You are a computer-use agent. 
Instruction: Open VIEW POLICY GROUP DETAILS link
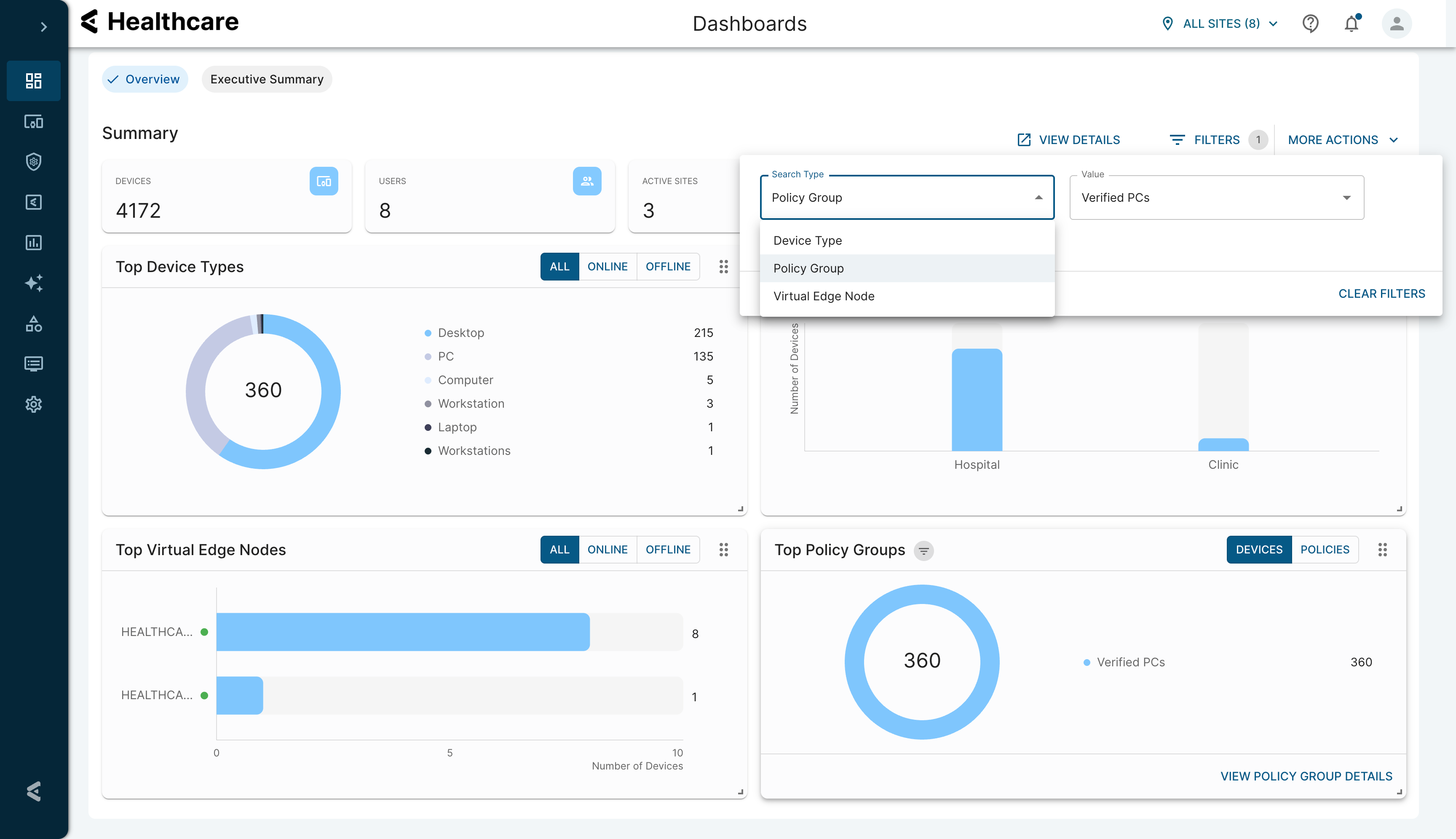(x=1306, y=776)
